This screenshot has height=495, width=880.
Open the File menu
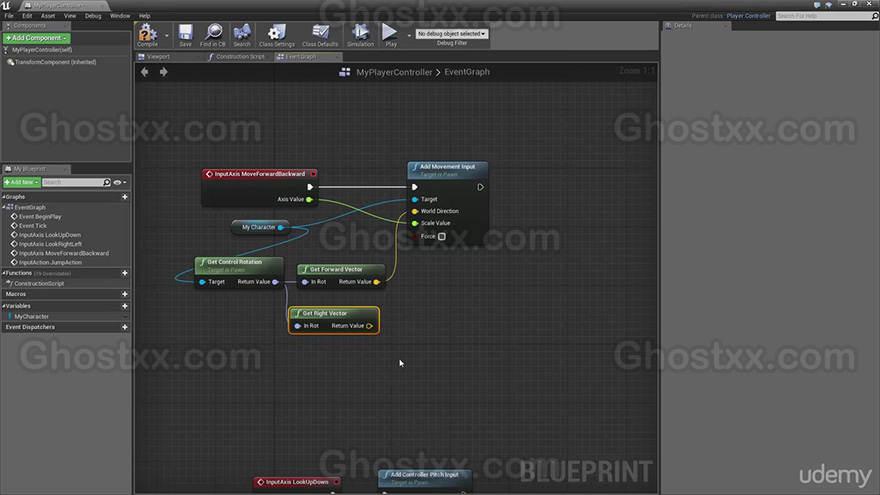click(9, 16)
